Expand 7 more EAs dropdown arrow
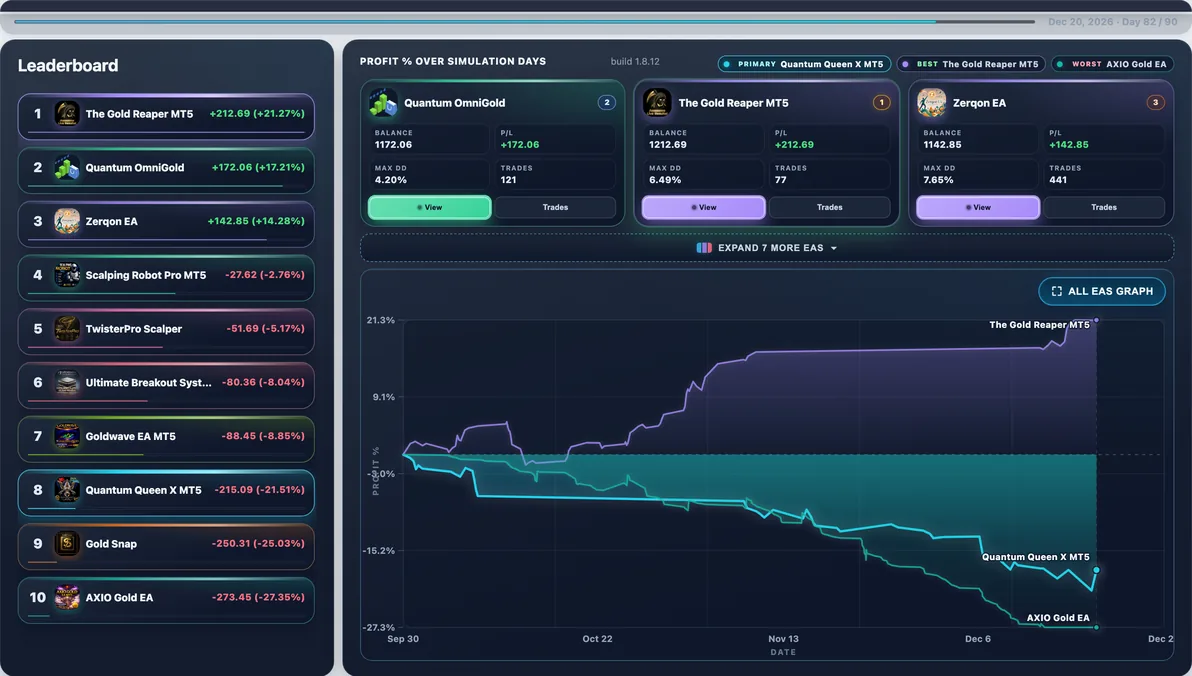This screenshot has height=676, width=1192. pos(834,249)
